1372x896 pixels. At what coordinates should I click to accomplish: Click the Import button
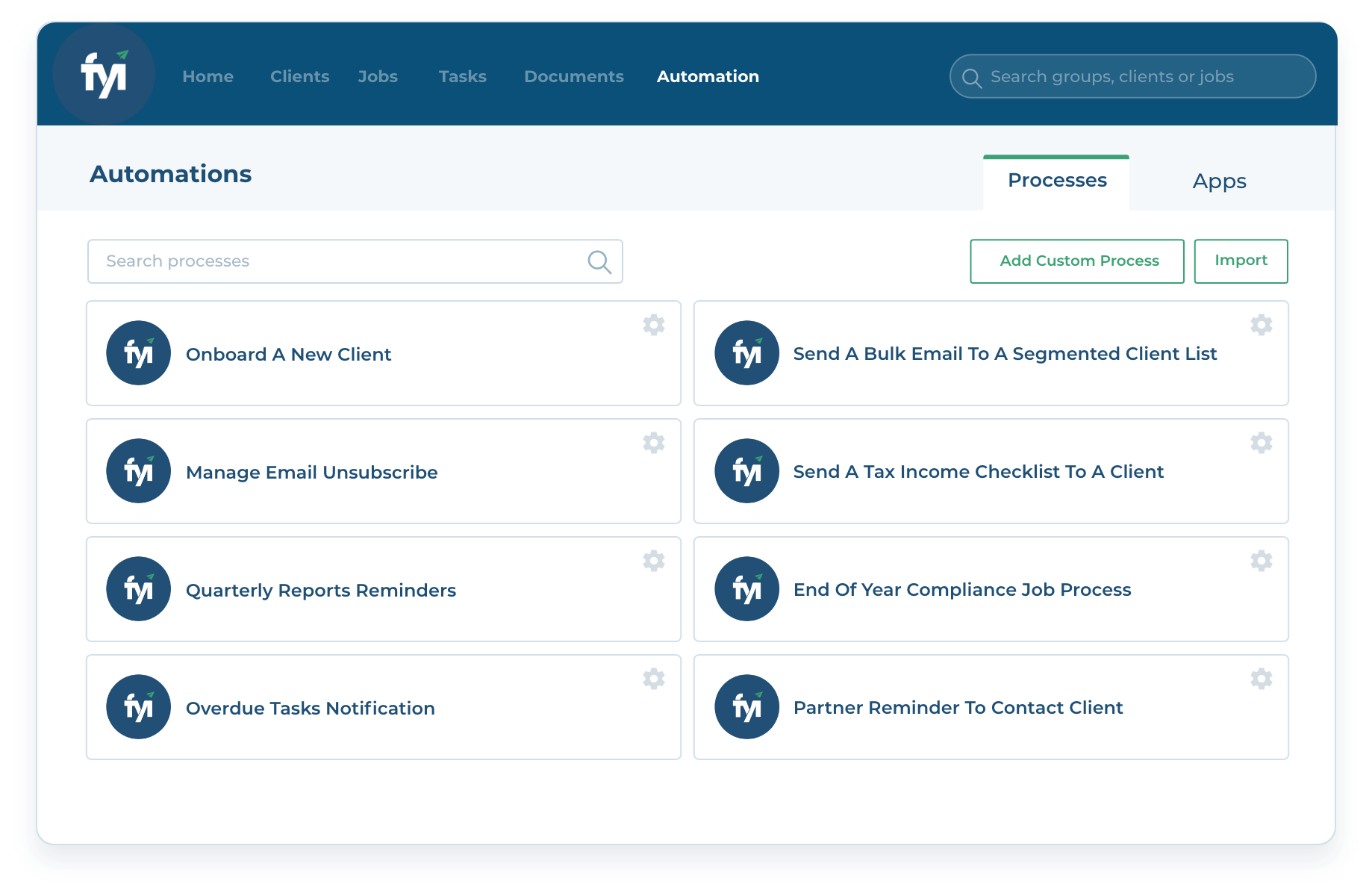click(x=1241, y=261)
